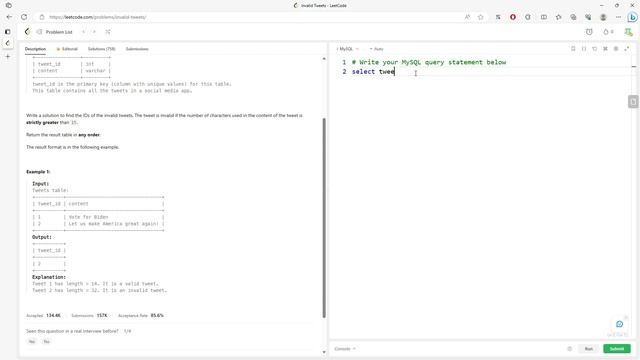Screen dimensions: 640x360
Task: Run the MySQL query
Action: pyautogui.click(x=589, y=349)
